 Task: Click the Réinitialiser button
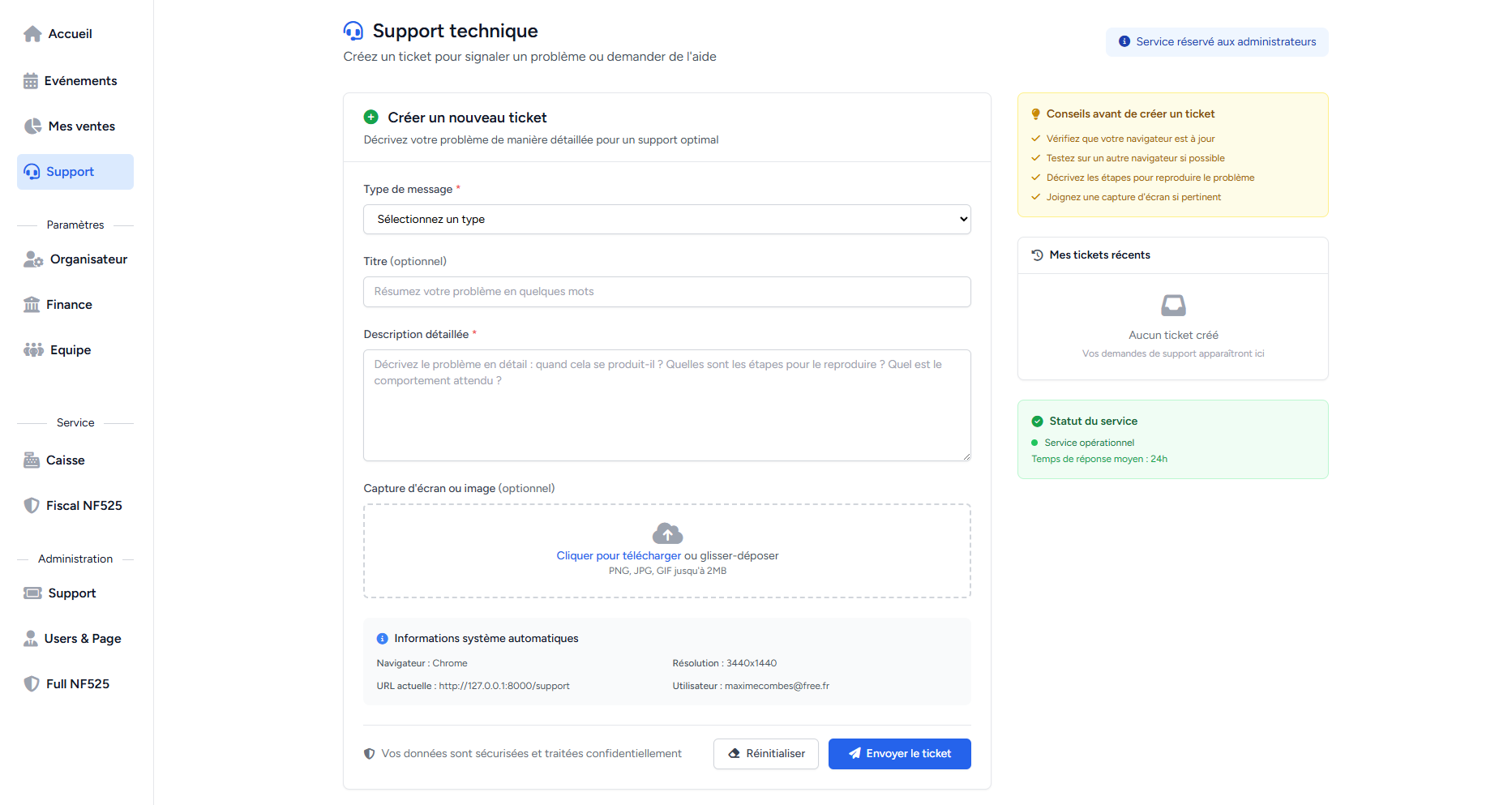click(766, 754)
